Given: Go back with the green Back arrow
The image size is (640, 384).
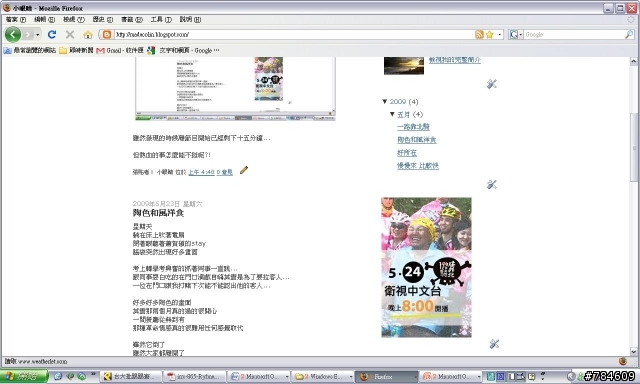Looking at the screenshot, I should tap(13, 35).
